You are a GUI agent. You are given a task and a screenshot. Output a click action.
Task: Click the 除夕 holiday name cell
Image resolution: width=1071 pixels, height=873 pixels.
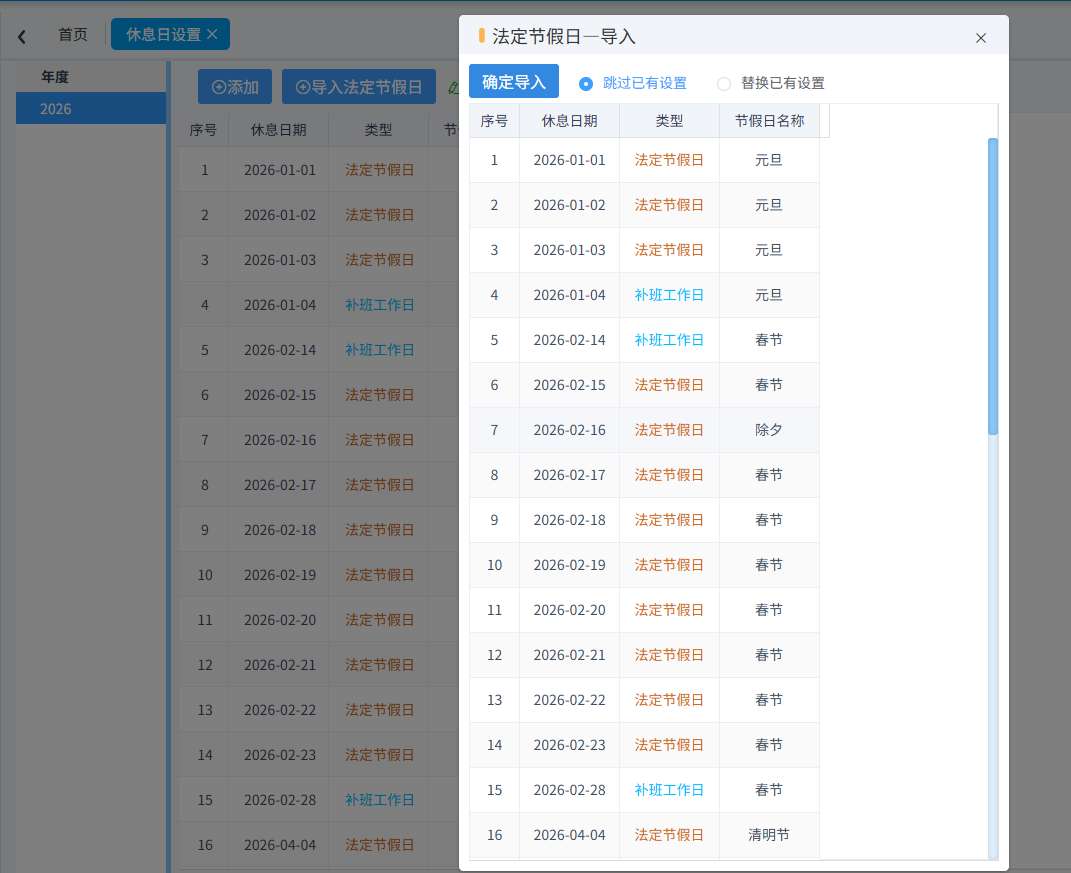tap(769, 430)
